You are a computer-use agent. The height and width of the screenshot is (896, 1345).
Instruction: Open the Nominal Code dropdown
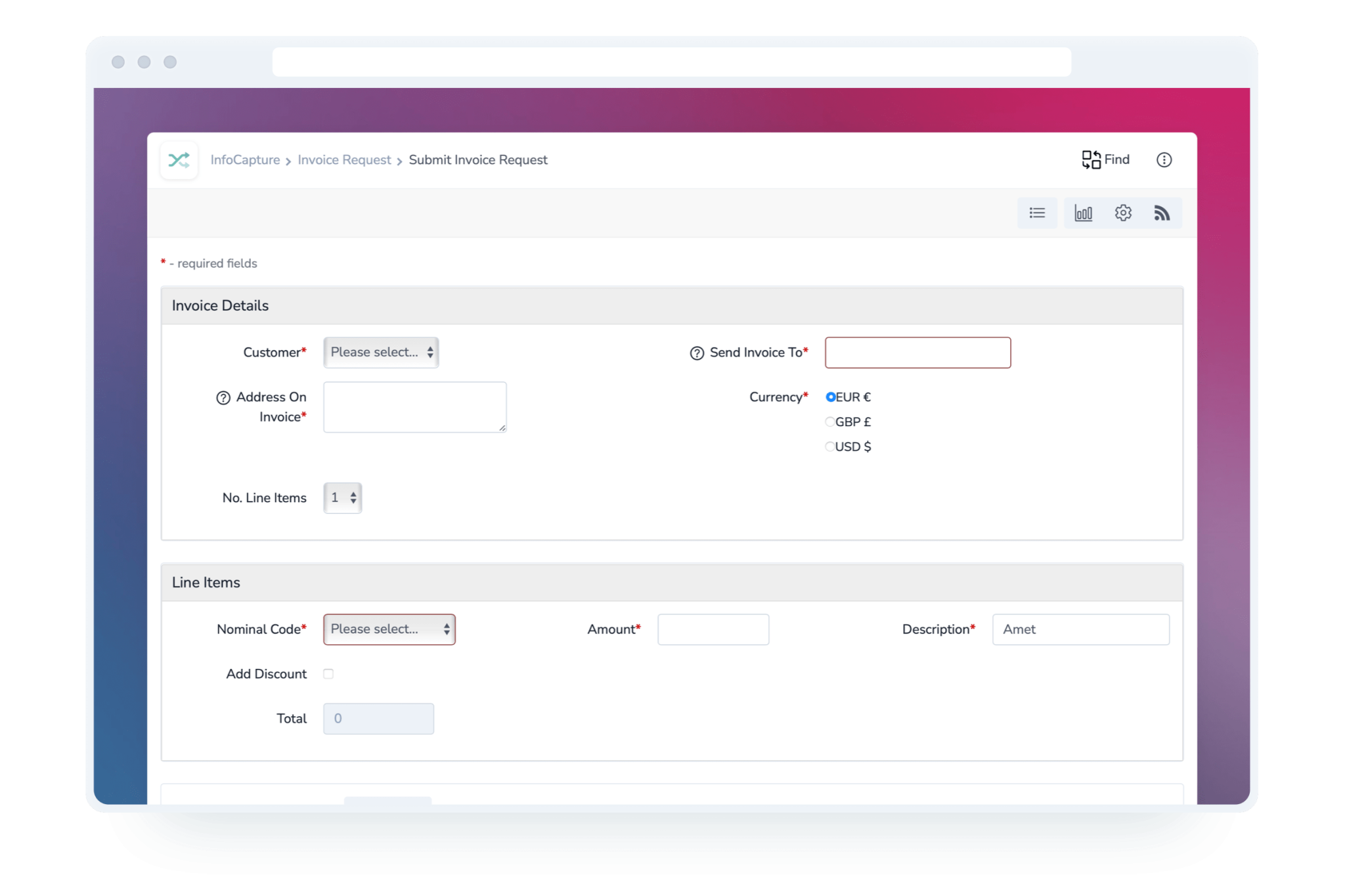coord(389,629)
